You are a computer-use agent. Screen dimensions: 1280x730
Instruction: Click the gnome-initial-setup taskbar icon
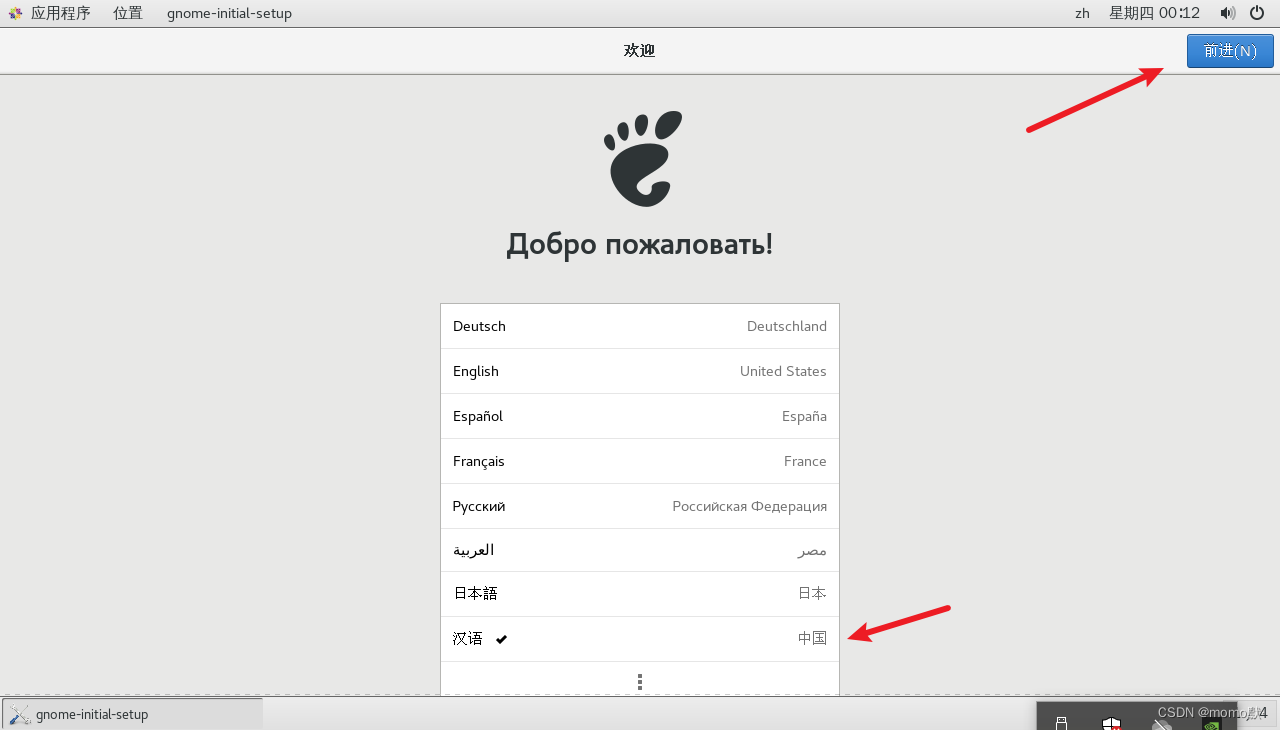pos(19,714)
